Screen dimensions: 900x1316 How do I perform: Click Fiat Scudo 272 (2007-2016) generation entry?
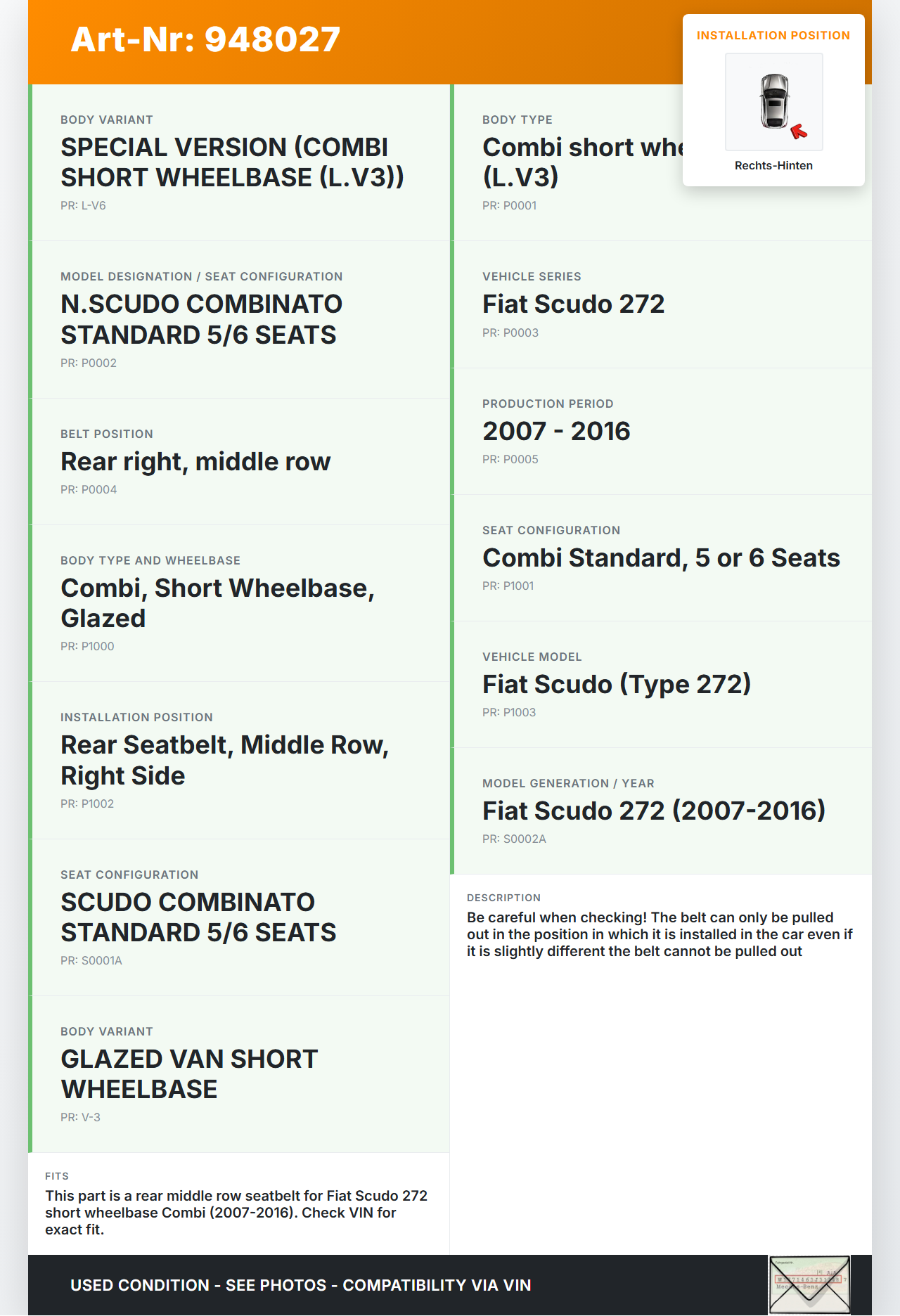tap(654, 811)
